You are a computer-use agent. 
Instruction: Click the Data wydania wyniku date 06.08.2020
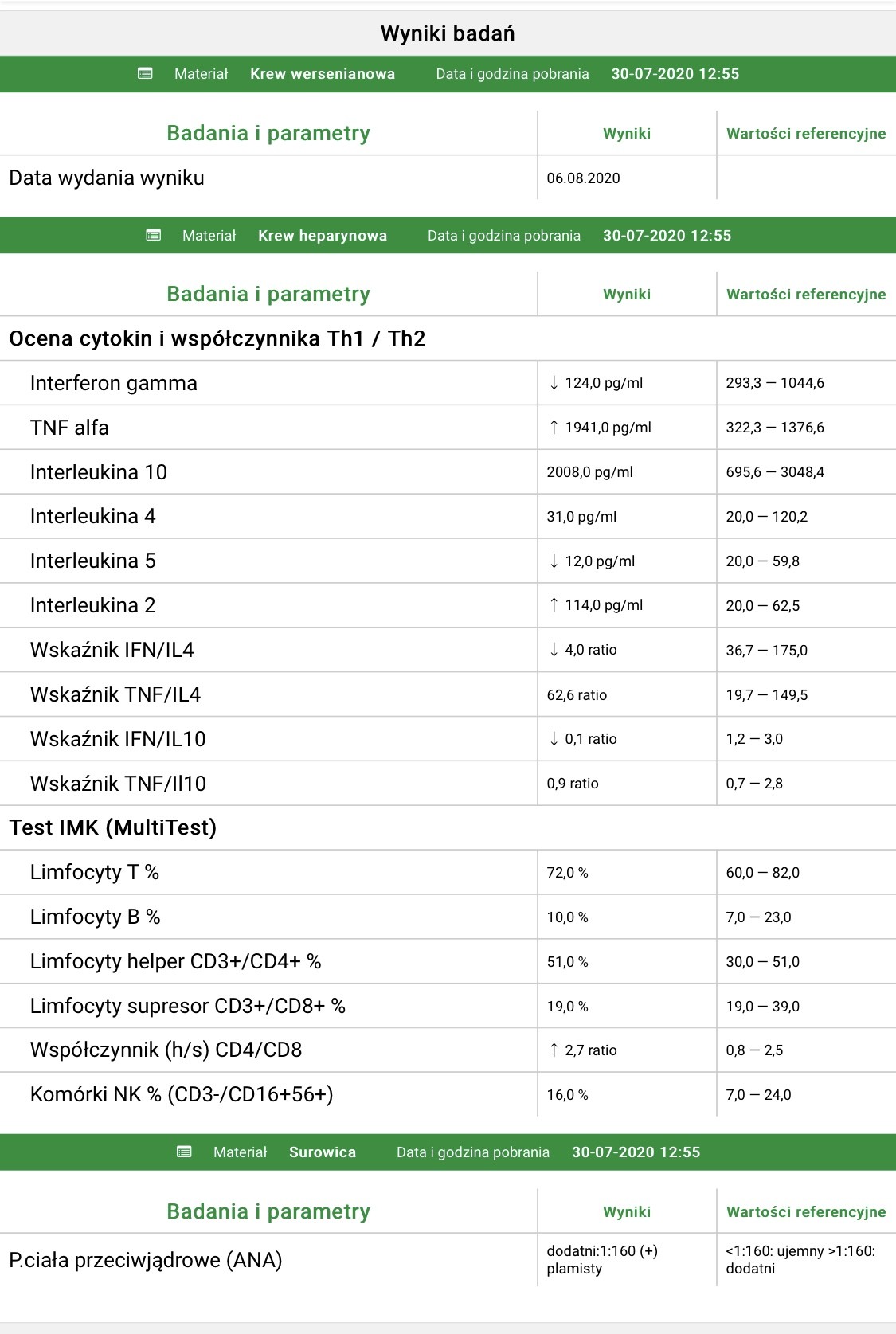[x=583, y=178]
